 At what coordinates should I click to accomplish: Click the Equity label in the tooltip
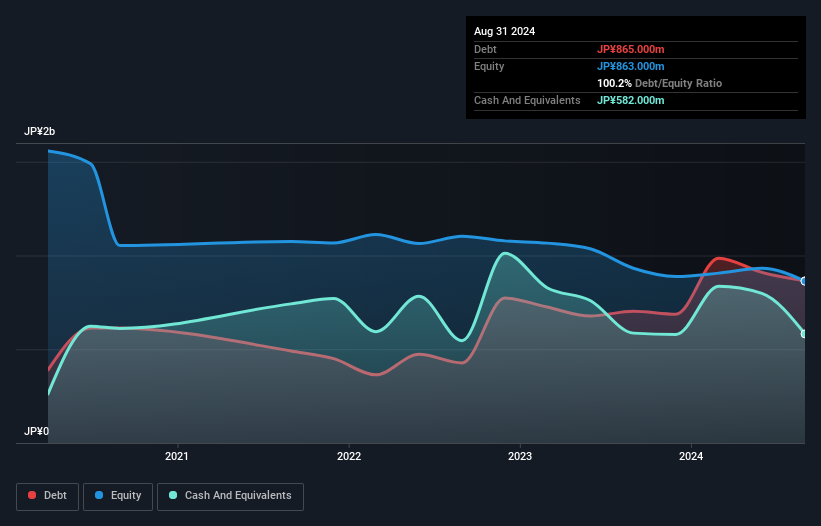(x=489, y=66)
